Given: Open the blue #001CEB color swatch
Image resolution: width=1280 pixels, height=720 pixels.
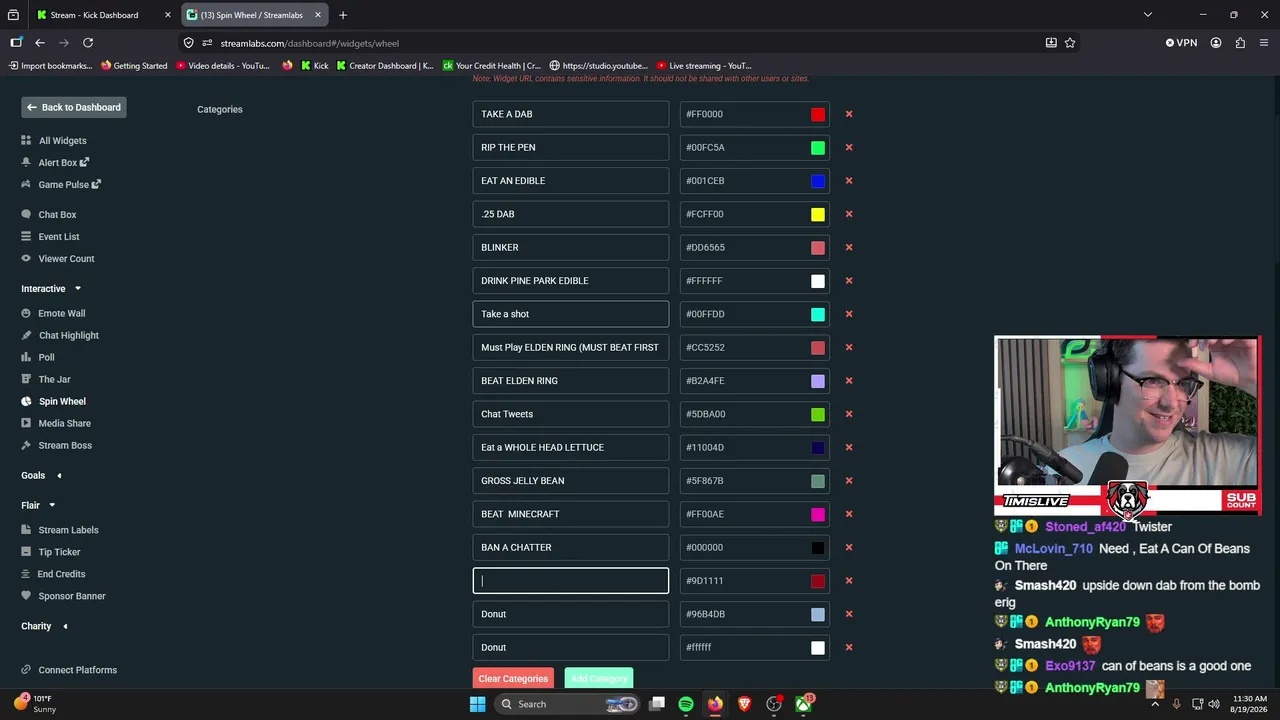Looking at the screenshot, I should pos(818,181).
